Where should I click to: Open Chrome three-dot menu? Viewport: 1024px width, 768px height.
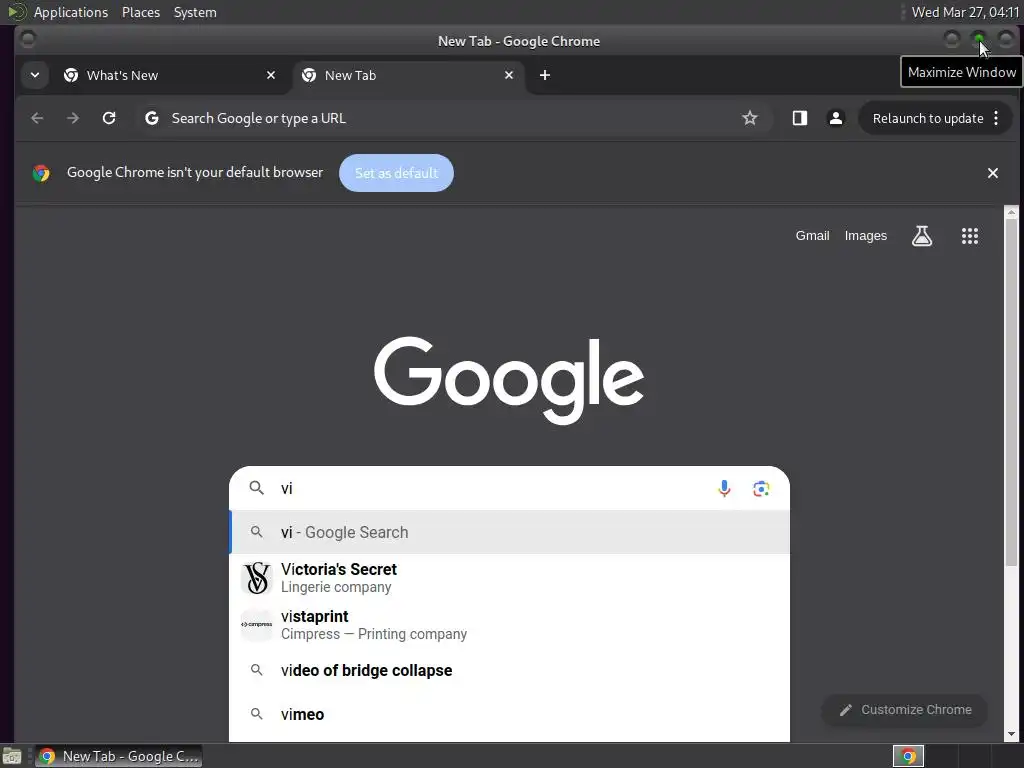(996, 118)
